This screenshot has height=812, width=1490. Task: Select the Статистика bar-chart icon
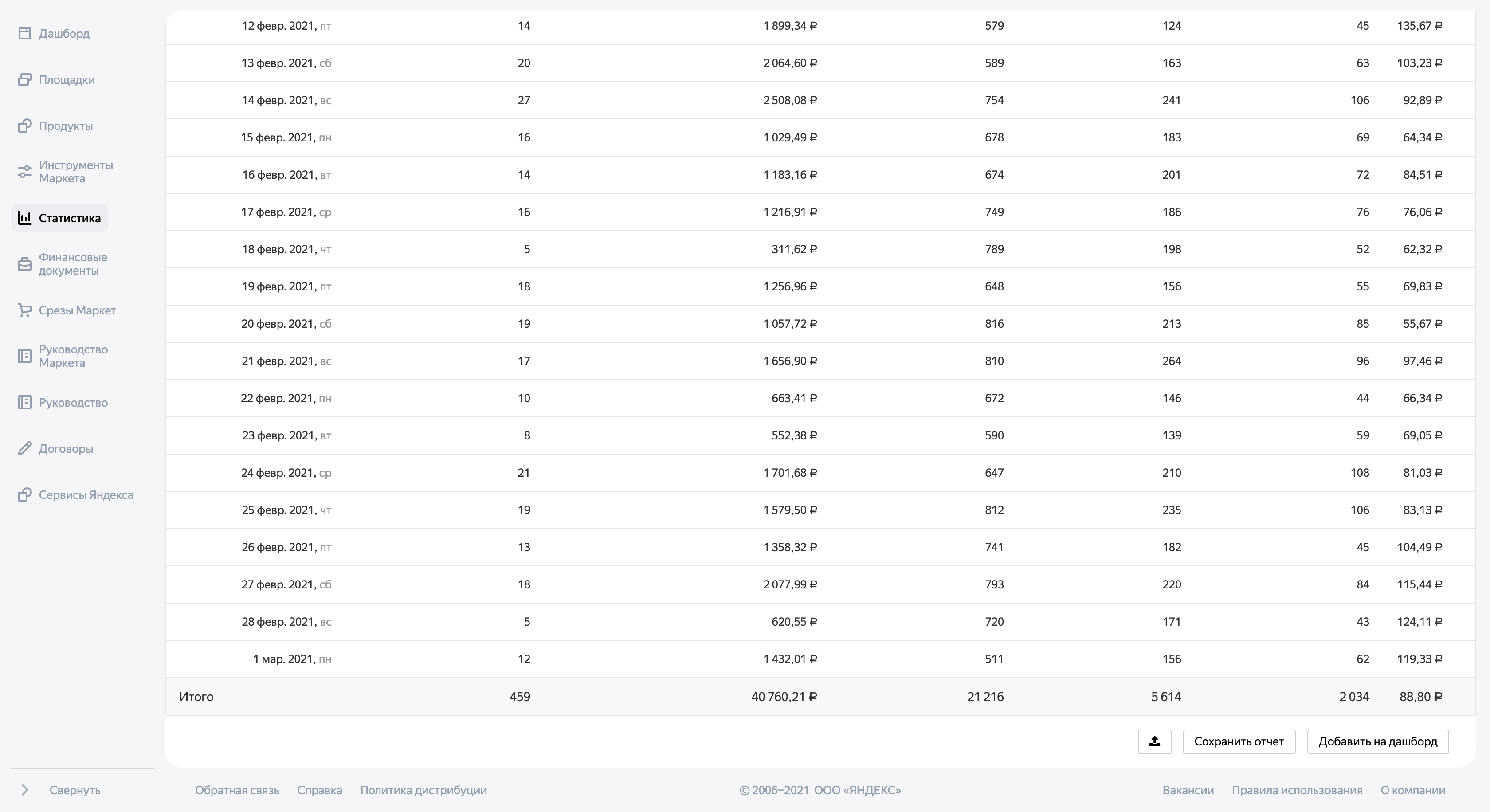click(x=24, y=218)
